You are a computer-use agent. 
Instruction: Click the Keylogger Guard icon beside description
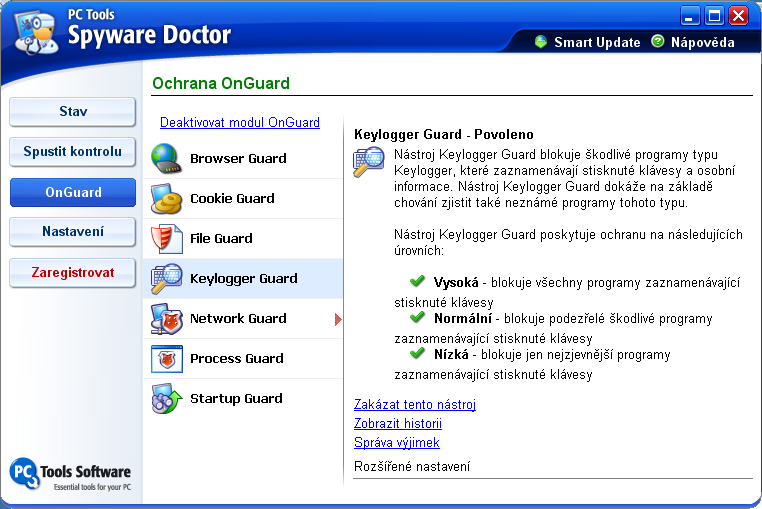coord(368,162)
